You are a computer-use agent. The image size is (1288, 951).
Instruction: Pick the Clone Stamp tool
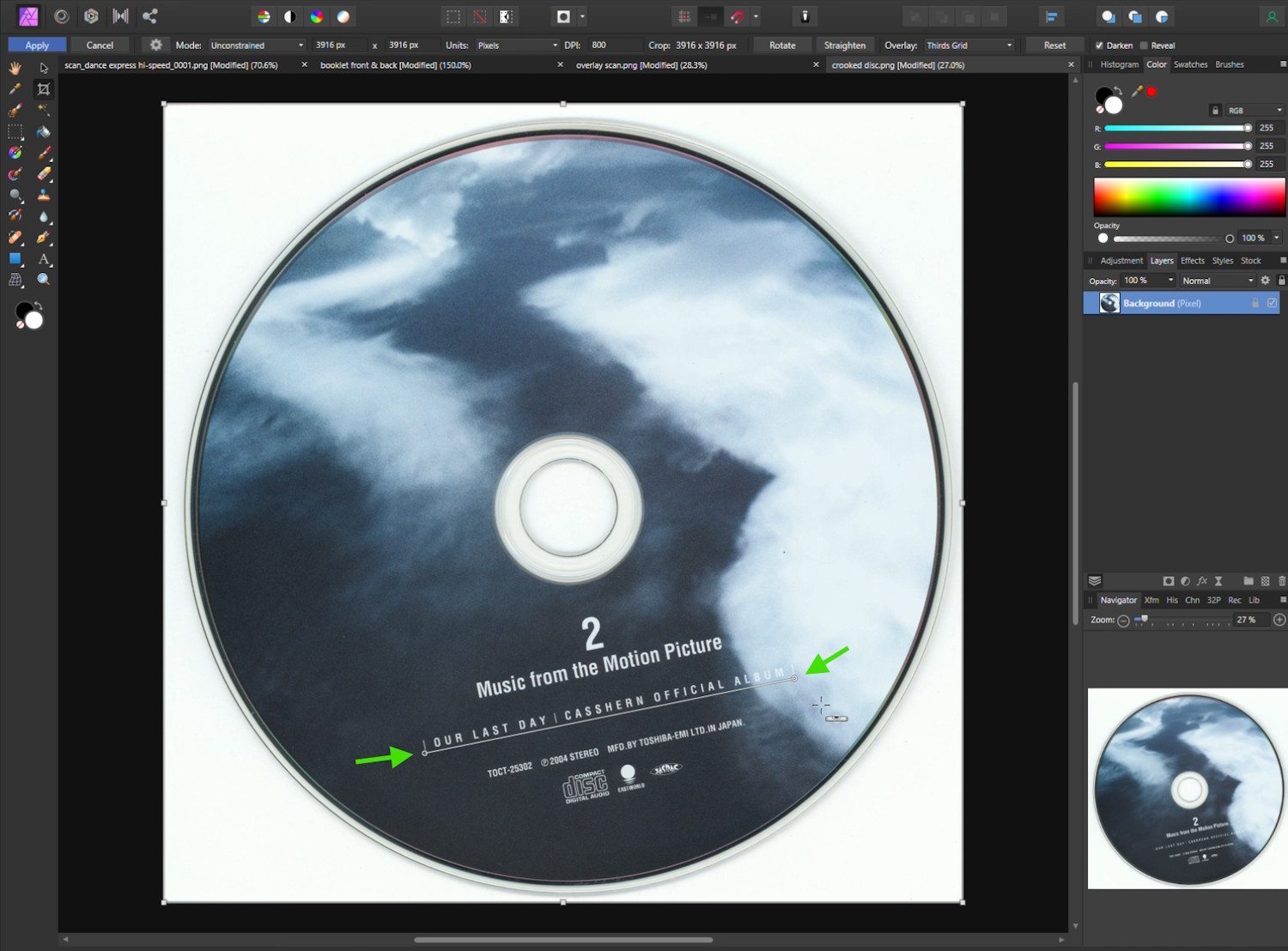[44, 195]
